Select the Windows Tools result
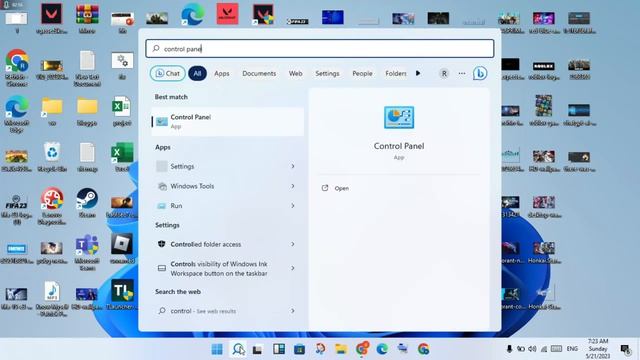This screenshot has height=360, width=640. coord(227,186)
